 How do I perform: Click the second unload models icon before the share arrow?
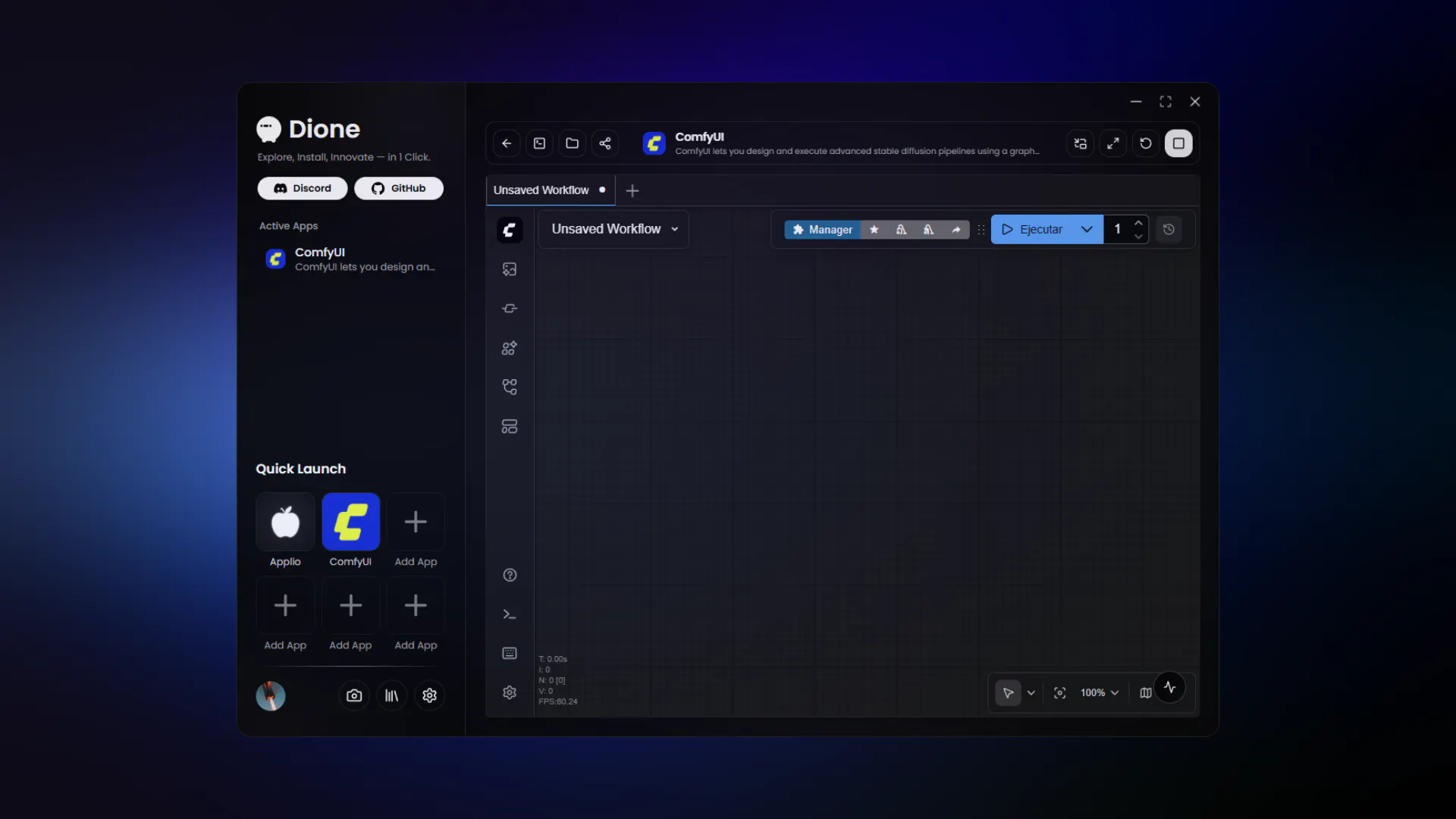click(929, 230)
